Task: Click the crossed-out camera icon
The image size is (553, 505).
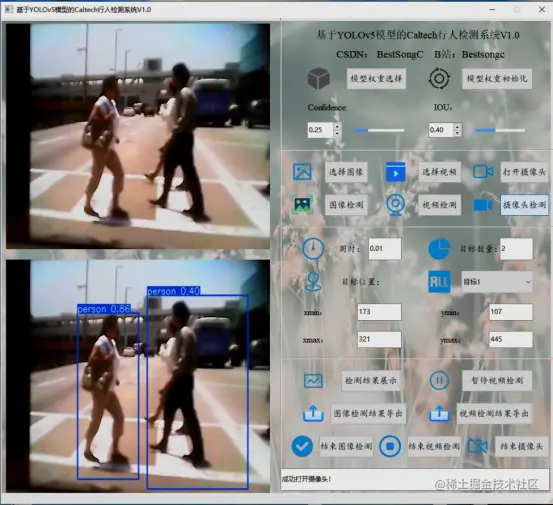Action: click(478, 446)
